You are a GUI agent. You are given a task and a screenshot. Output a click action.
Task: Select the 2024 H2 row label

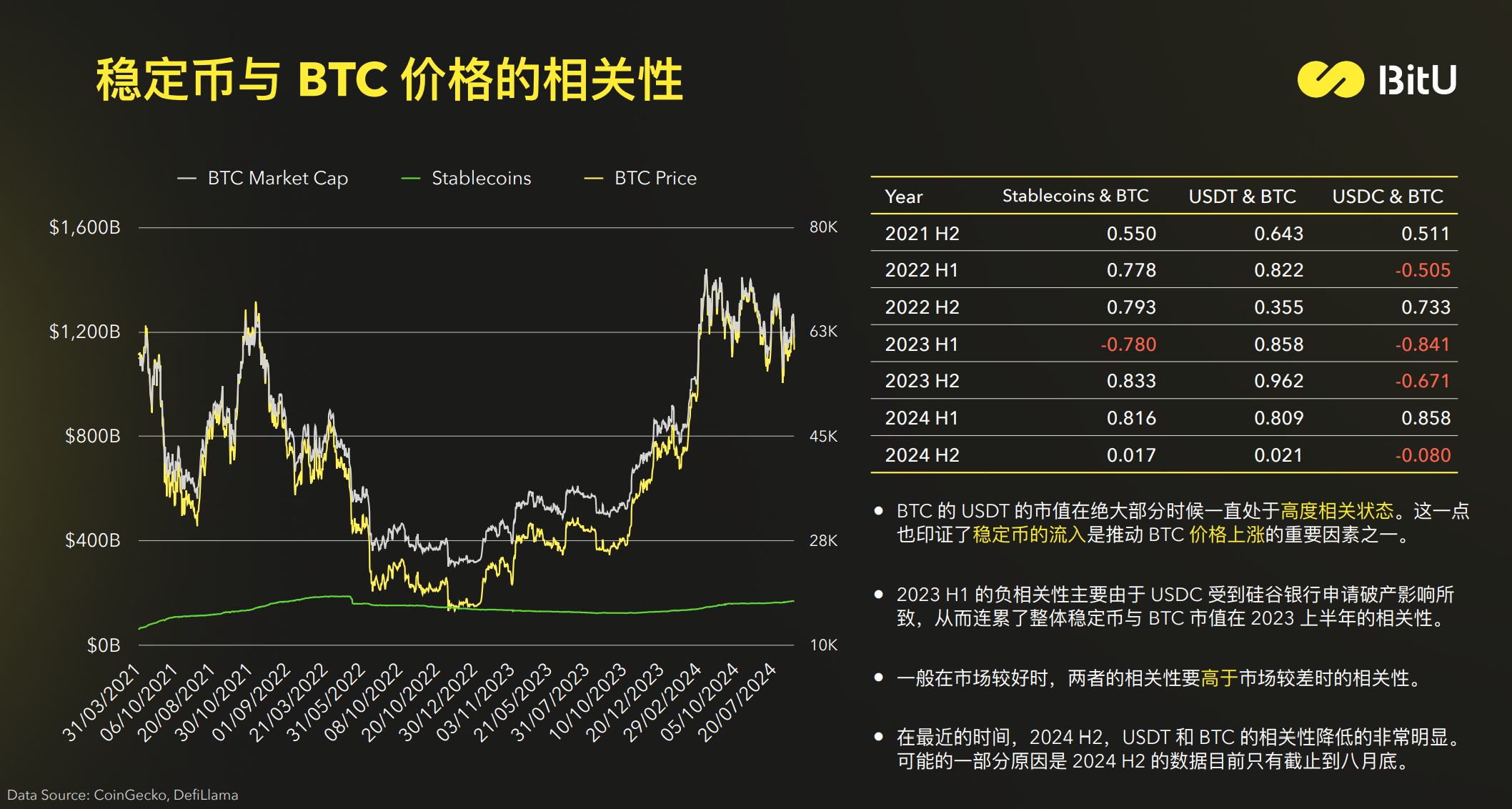[x=922, y=455]
